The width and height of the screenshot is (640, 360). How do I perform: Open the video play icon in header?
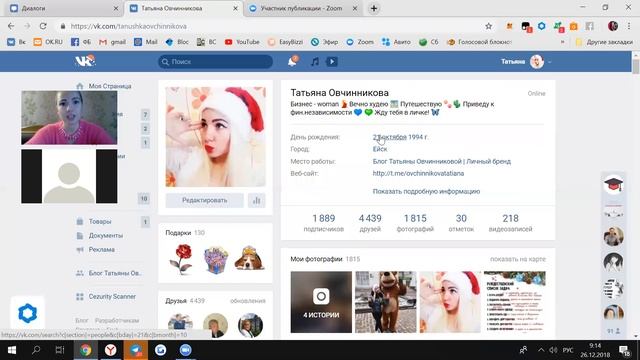click(331, 62)
